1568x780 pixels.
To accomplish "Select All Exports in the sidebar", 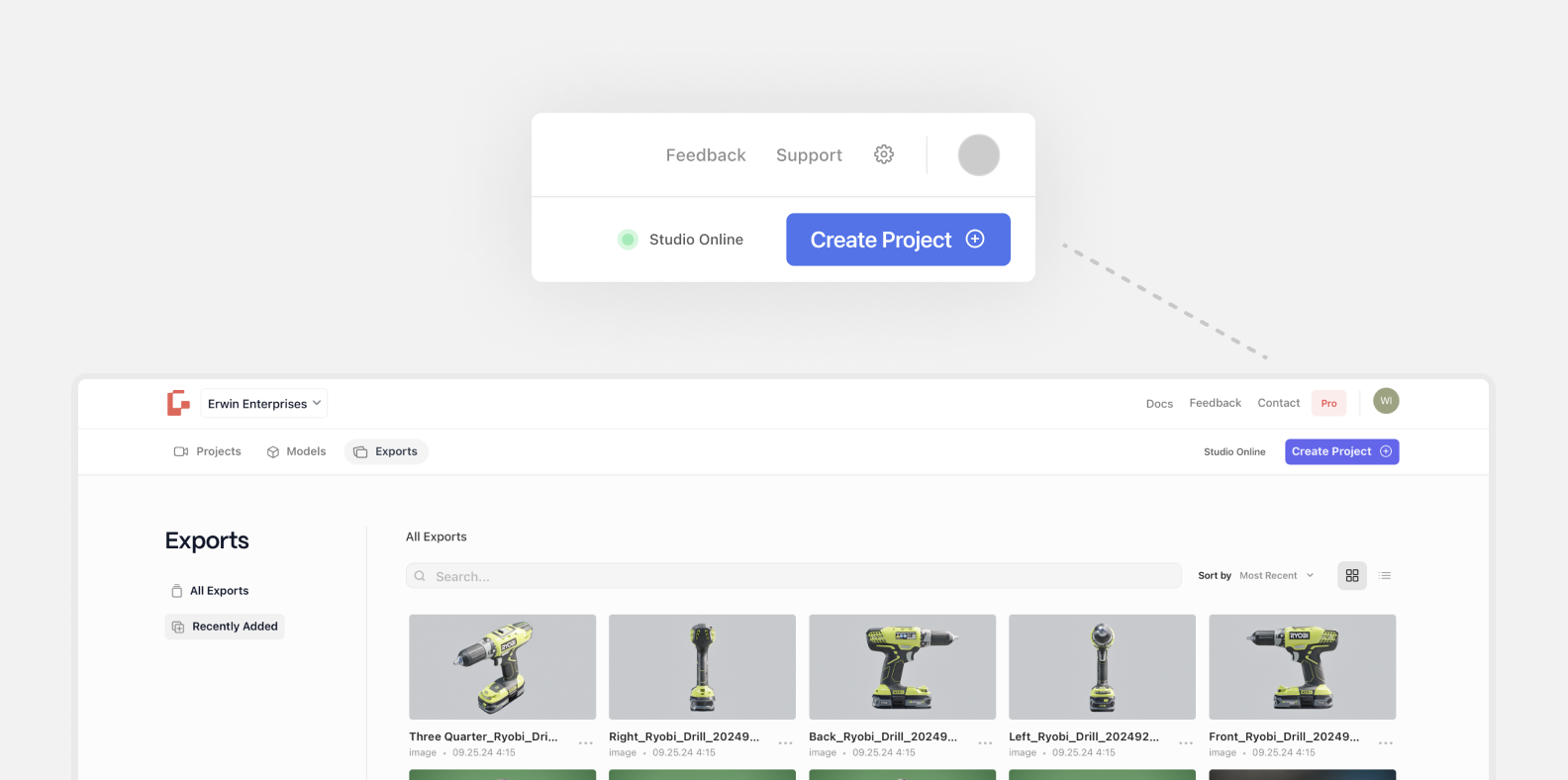I will tap(210, 591).
